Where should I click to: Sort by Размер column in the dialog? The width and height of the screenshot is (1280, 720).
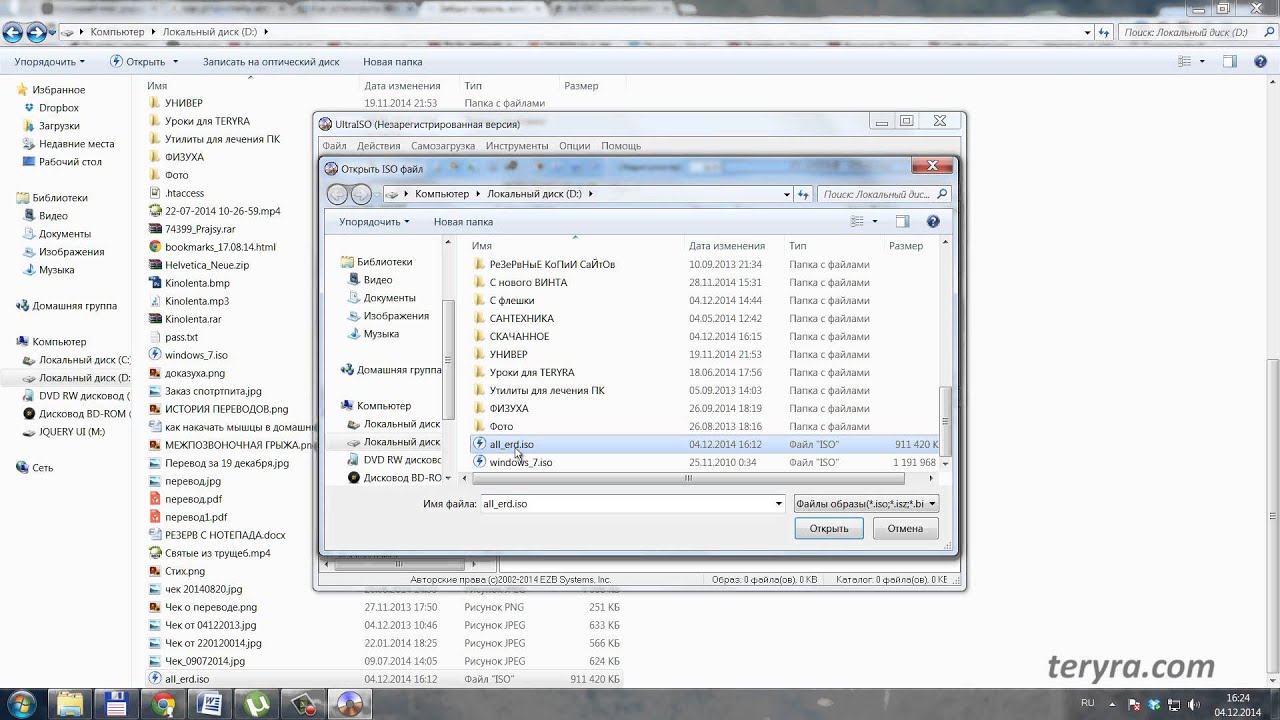906,245
